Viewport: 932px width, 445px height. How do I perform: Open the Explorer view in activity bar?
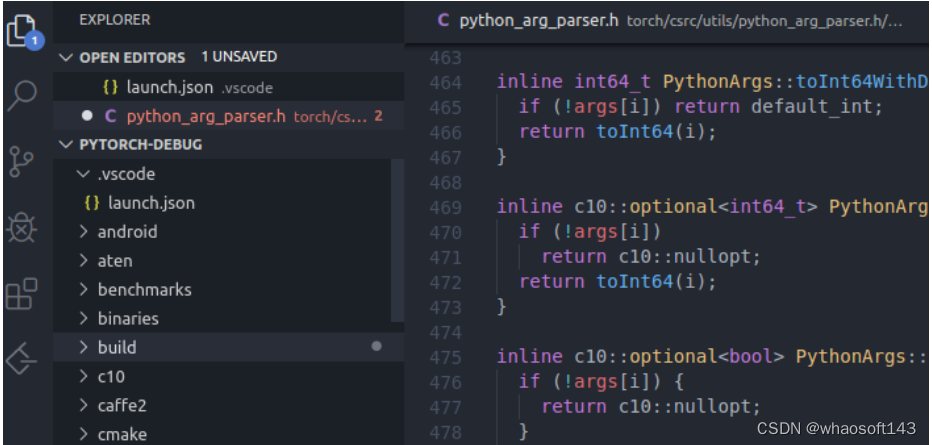tap(24, 31)
